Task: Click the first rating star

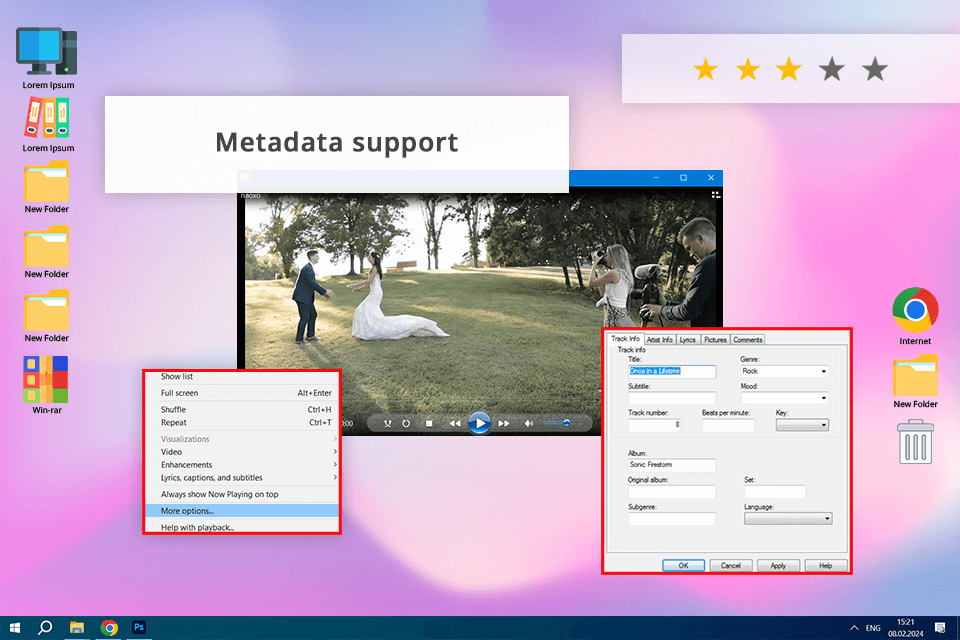Action: (705, 69)
